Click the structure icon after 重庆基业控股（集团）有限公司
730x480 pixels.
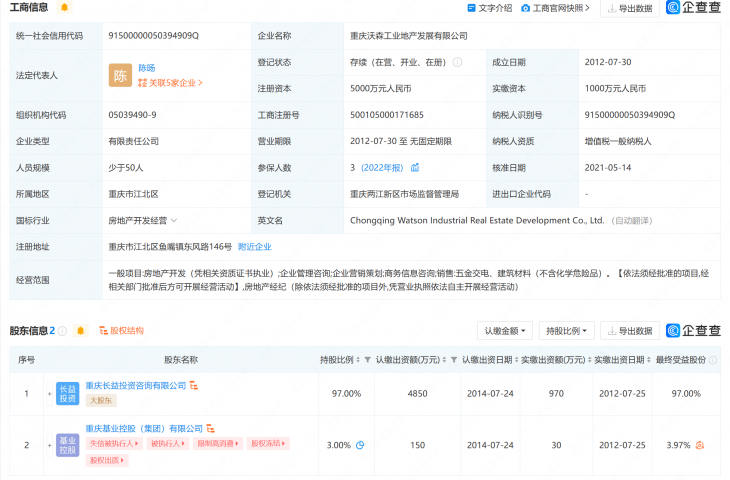coord(210,428)
